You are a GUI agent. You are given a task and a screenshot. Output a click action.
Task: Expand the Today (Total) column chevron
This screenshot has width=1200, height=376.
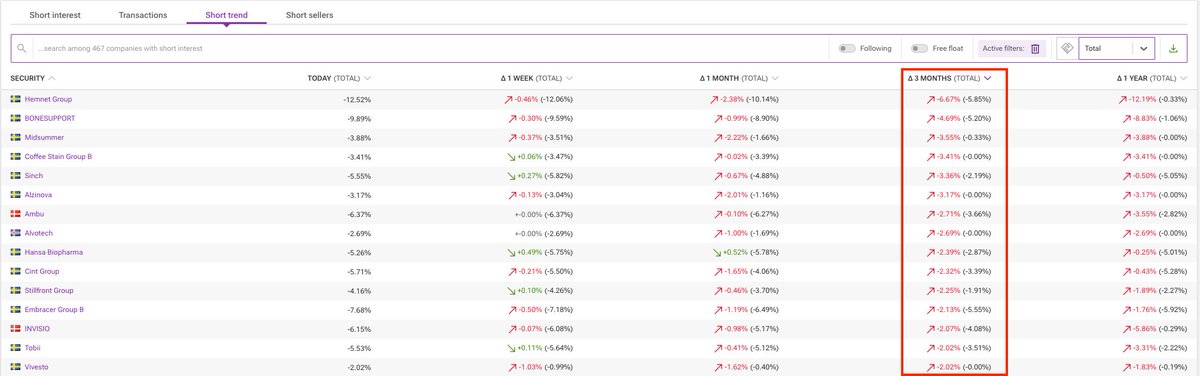point(368,78)
